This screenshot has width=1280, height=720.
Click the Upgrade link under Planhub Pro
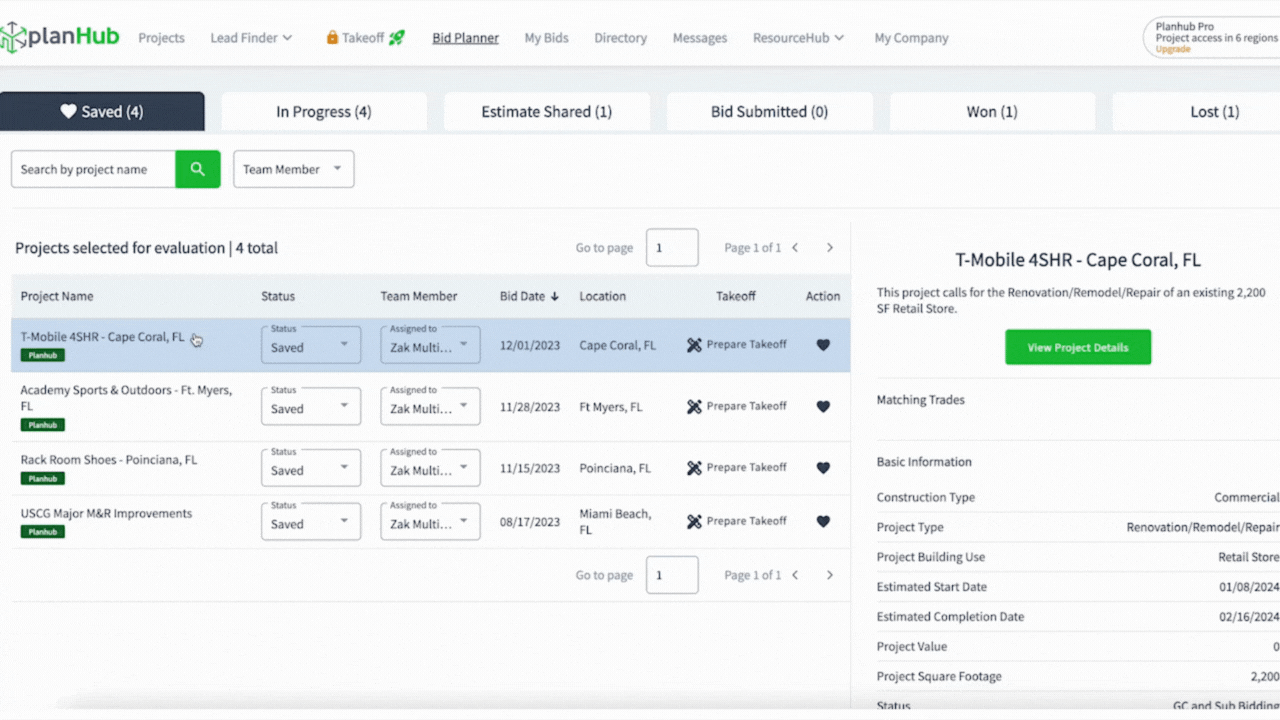(1173, 49)
